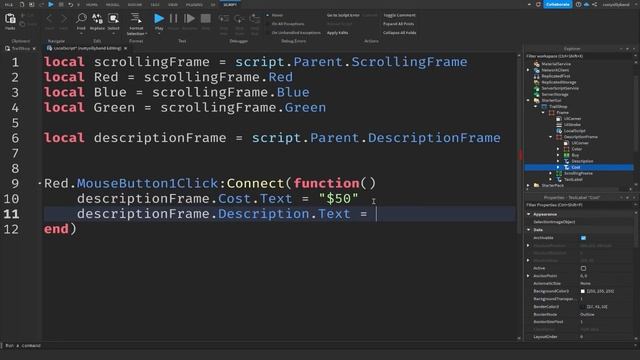This screenshot has height=360, width=640.
Task: Collapse the Appearance properties section
Action: click(529, 214)
